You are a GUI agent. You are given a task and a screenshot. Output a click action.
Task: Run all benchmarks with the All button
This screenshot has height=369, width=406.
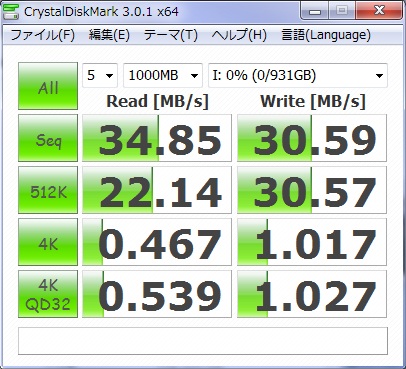point(48,86)
